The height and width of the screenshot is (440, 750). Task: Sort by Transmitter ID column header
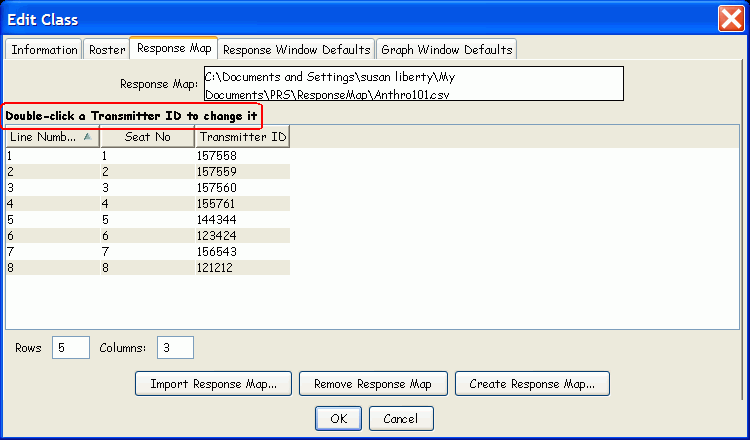(x=243, y=137)
